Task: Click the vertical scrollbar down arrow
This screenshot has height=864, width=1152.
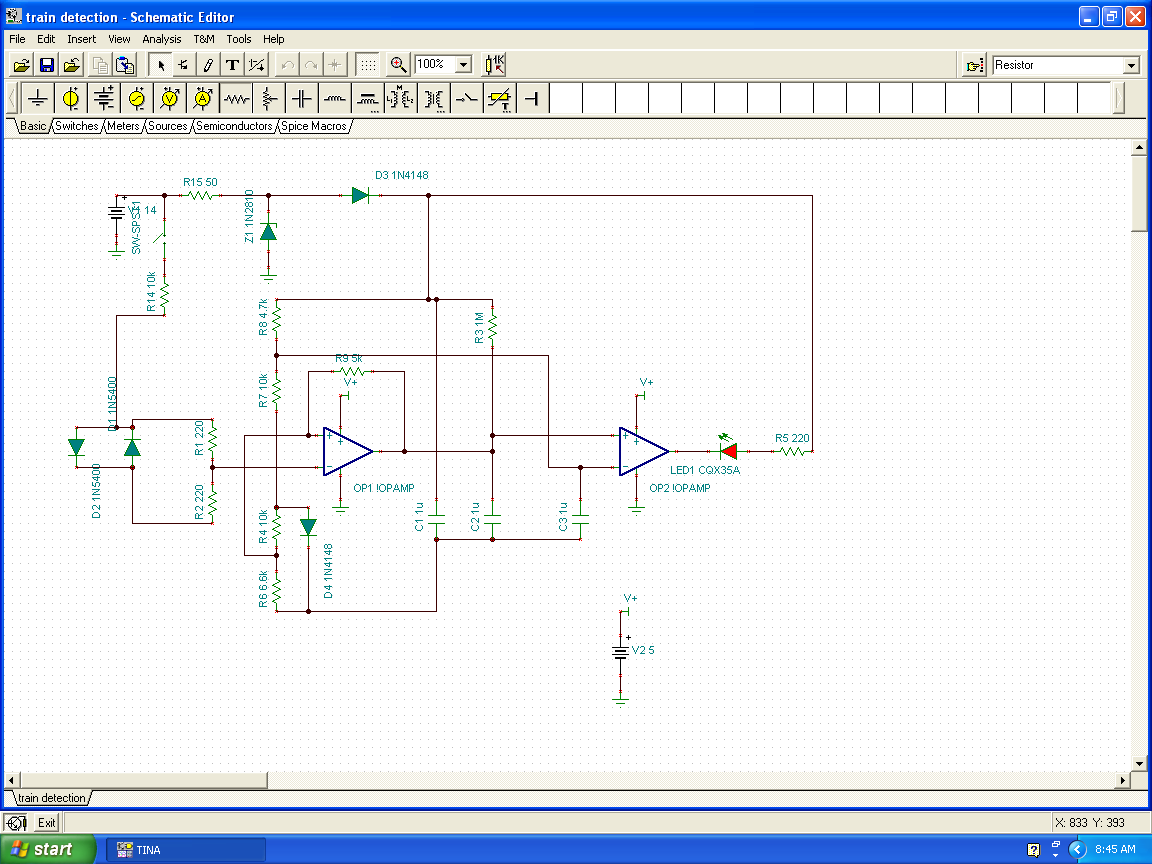Action: pos(1139,763)
